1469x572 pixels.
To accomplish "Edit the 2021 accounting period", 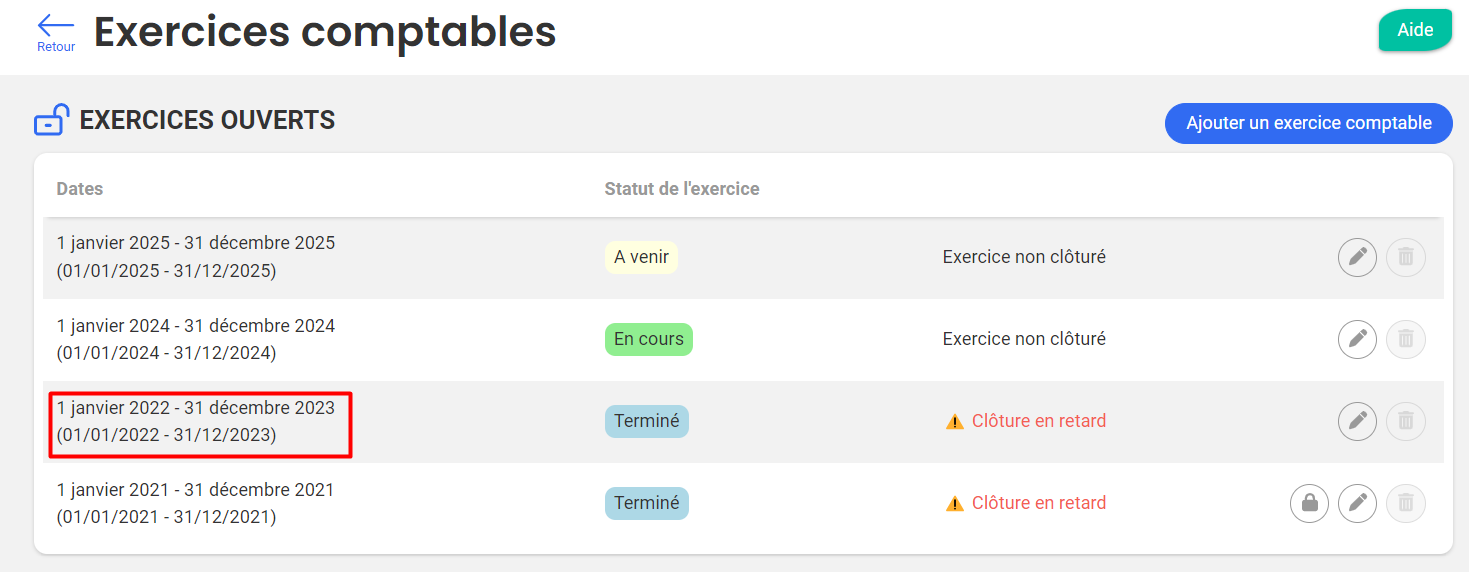I will [x=1357, y=503].
